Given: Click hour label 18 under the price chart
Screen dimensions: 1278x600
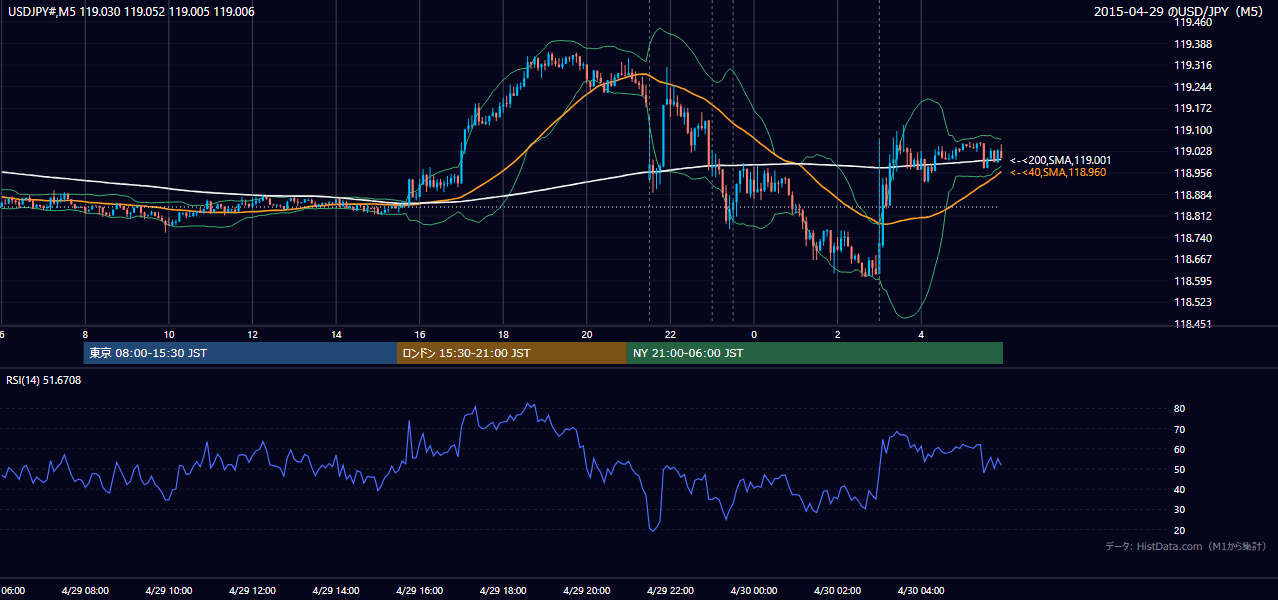Looking at the screenshot, I should (x=504, y=335).
